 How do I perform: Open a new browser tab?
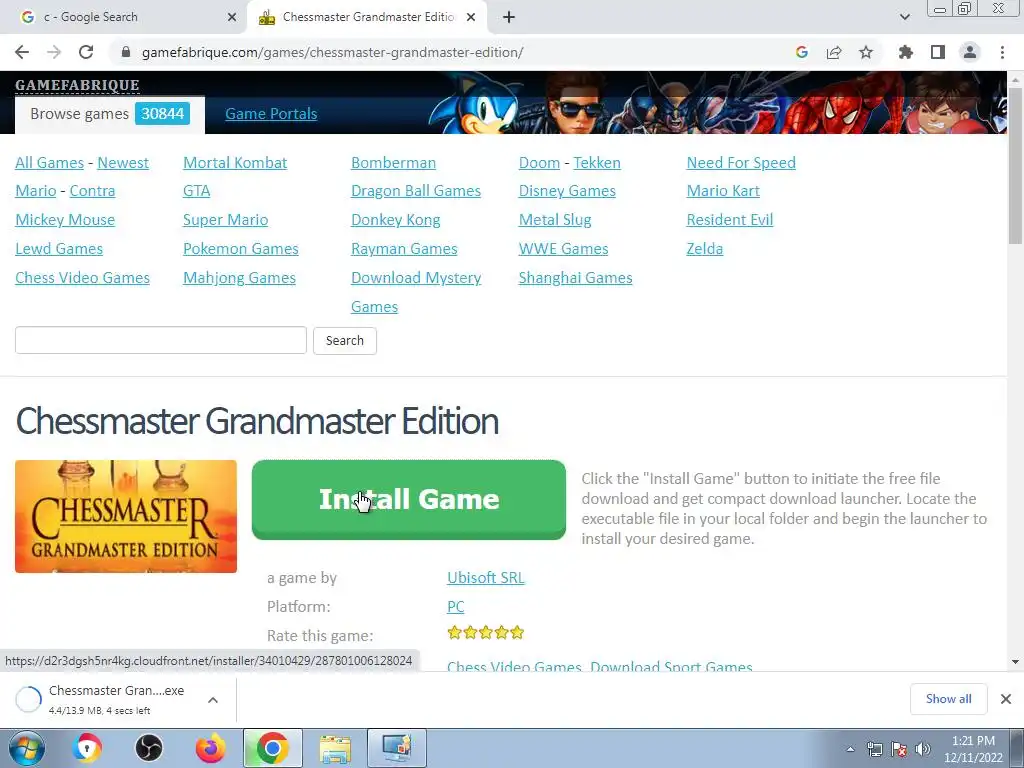[x=509, y=17]
